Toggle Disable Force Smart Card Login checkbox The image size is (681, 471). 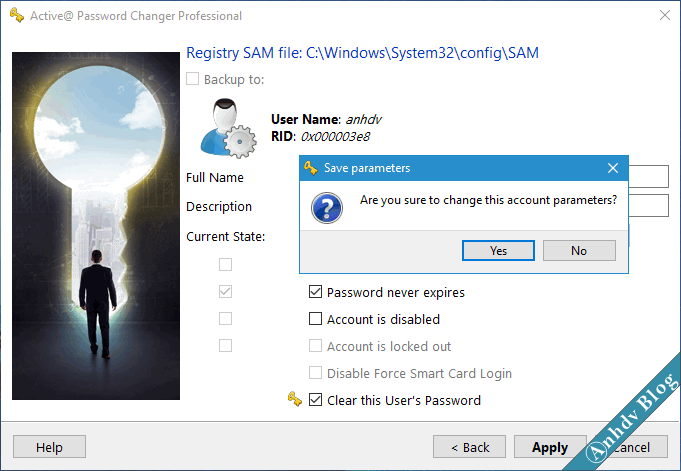[x=315, y=373]
